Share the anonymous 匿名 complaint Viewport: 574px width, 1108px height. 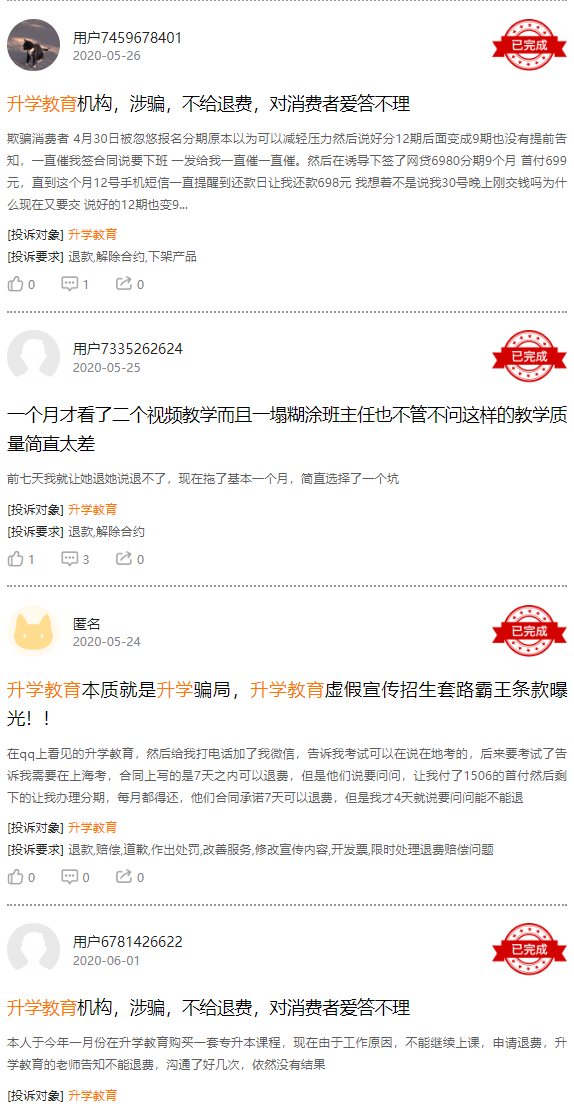coord(130,877)
